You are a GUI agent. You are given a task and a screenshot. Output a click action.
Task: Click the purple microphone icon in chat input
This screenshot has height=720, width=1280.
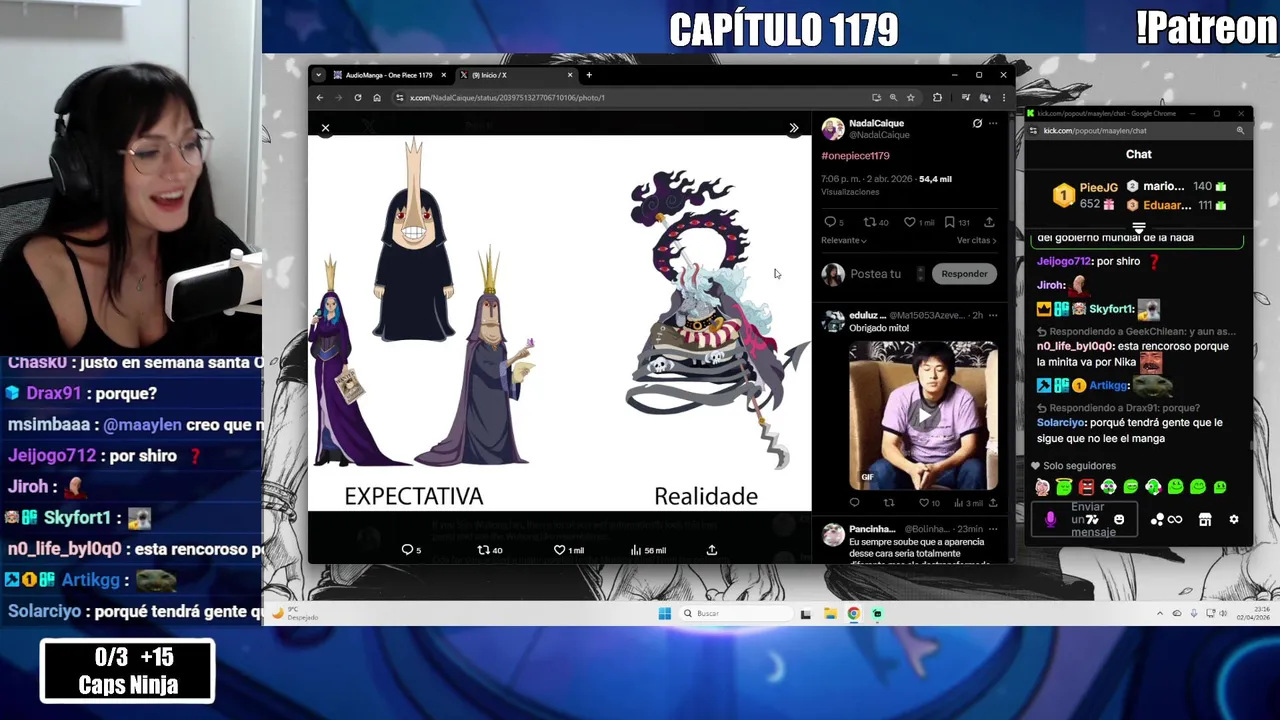[x=1050, y=520]
